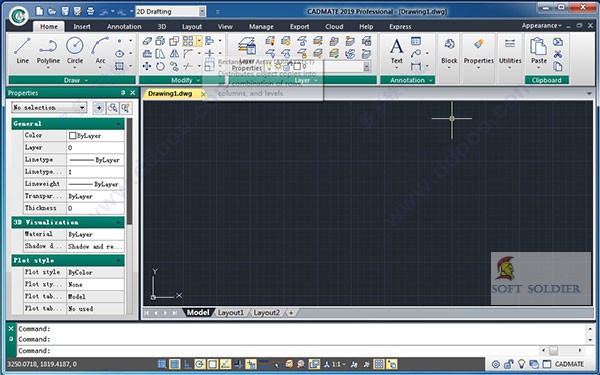This screenshot has width=600, height=375.
Task: Add a new layout with plus button
Action: [291, 313]
